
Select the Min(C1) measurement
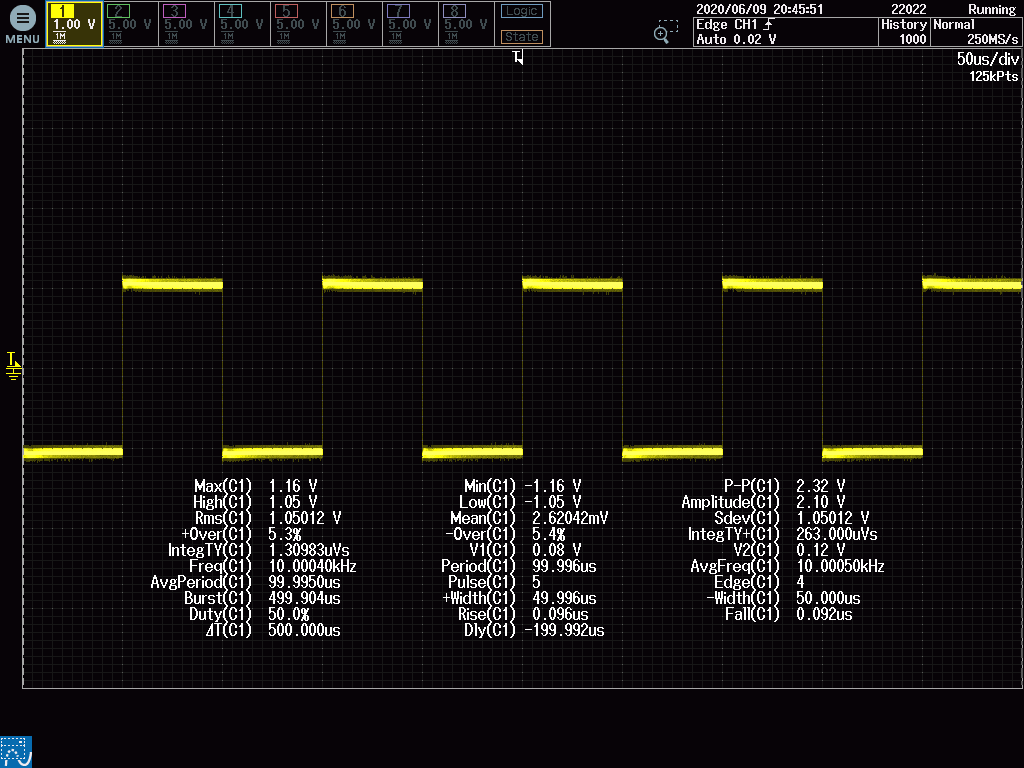(x=522, y=486)
